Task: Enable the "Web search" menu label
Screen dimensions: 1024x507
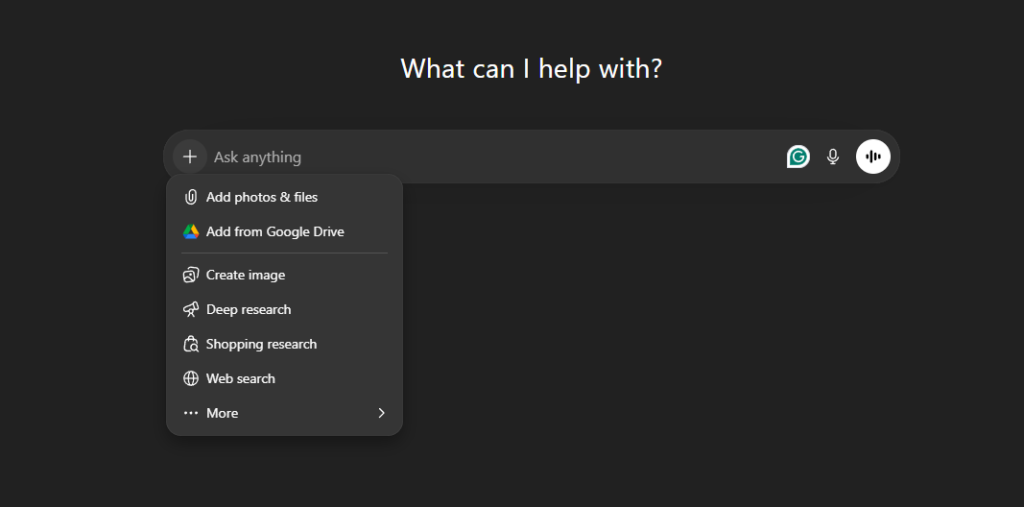Action: click(240, 379)
